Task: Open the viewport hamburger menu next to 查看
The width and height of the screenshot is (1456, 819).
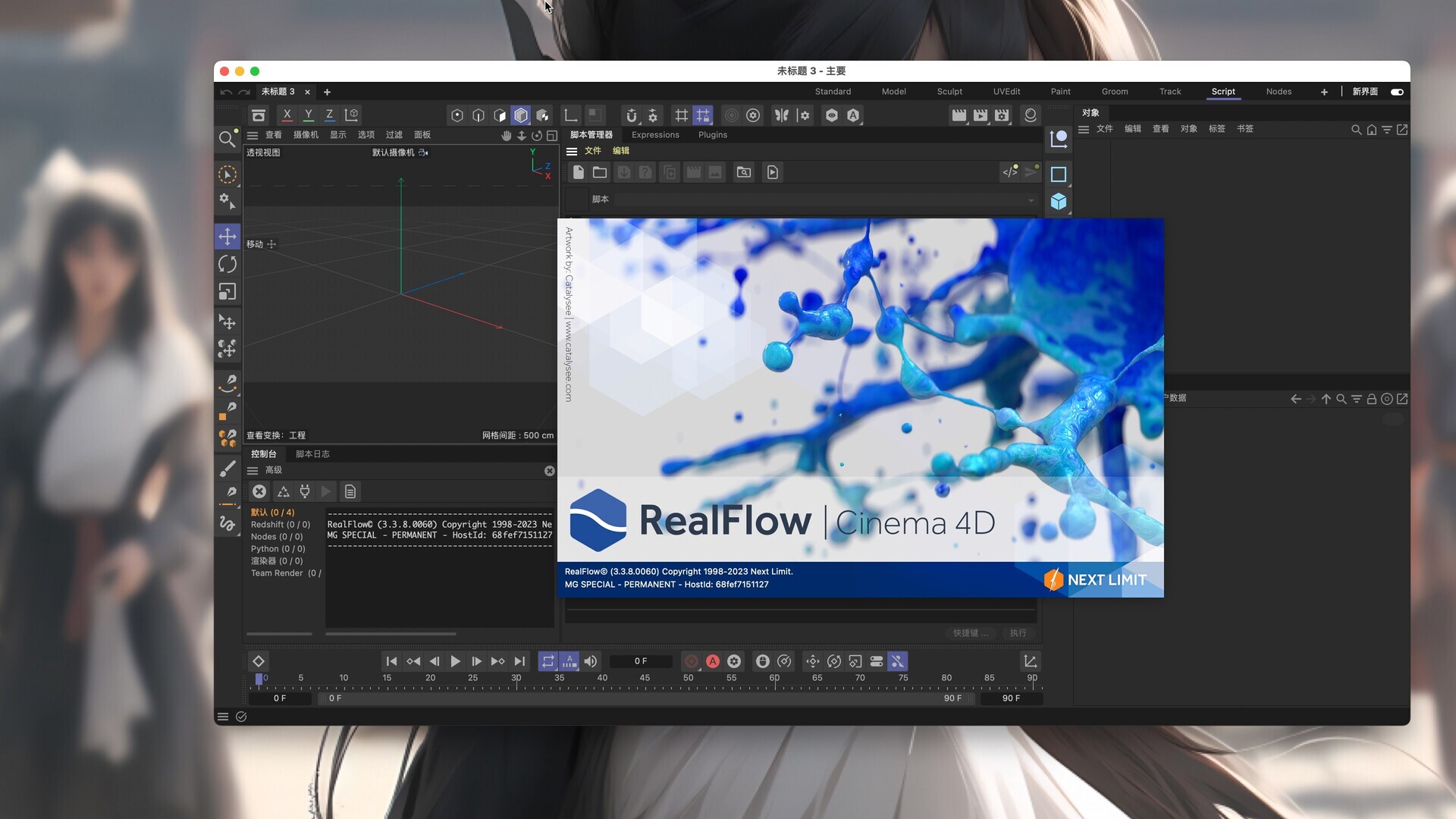Action: tap(253, 135)
